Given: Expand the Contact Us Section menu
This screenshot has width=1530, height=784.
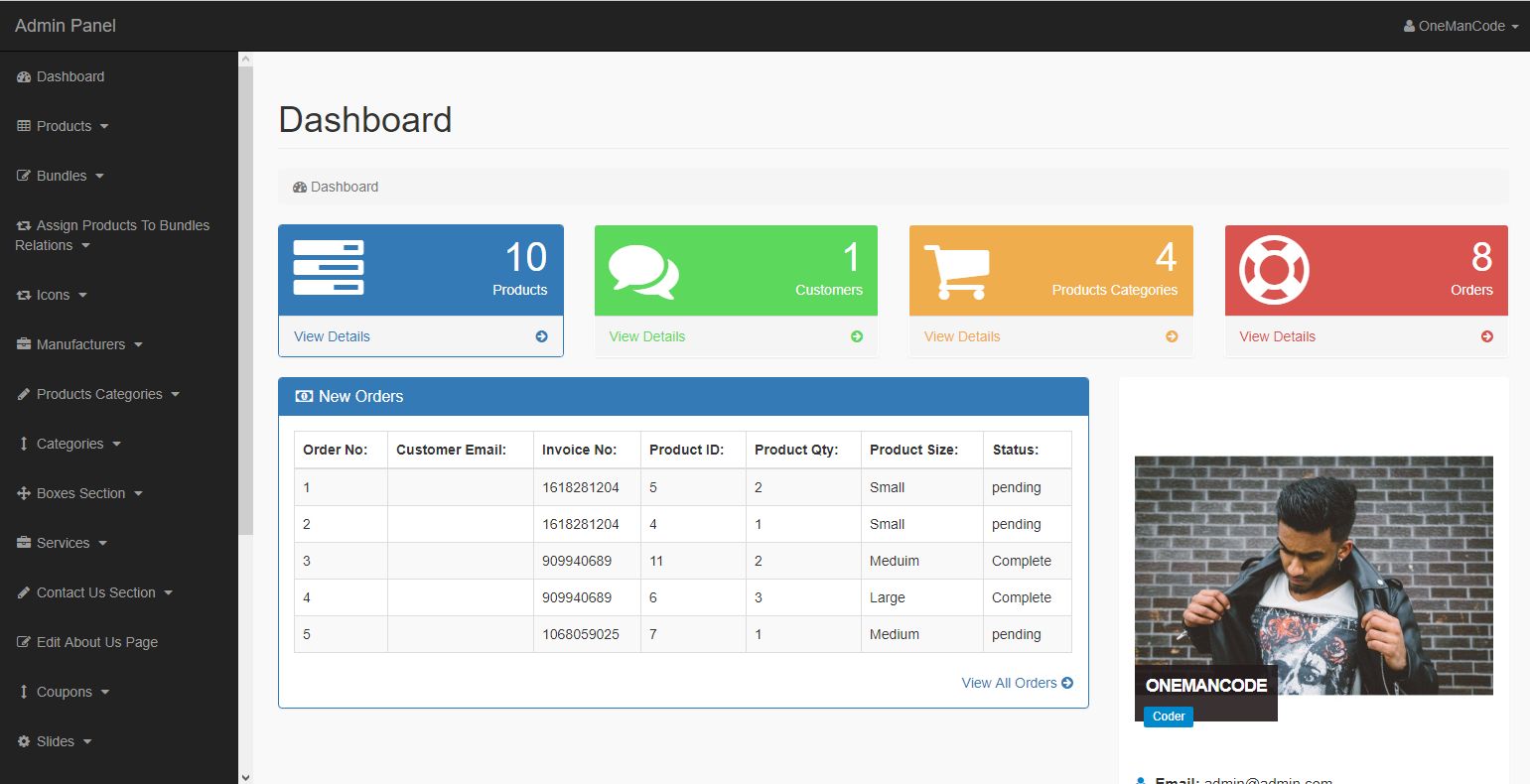Looking at the screenshot, I should [94, 592].
